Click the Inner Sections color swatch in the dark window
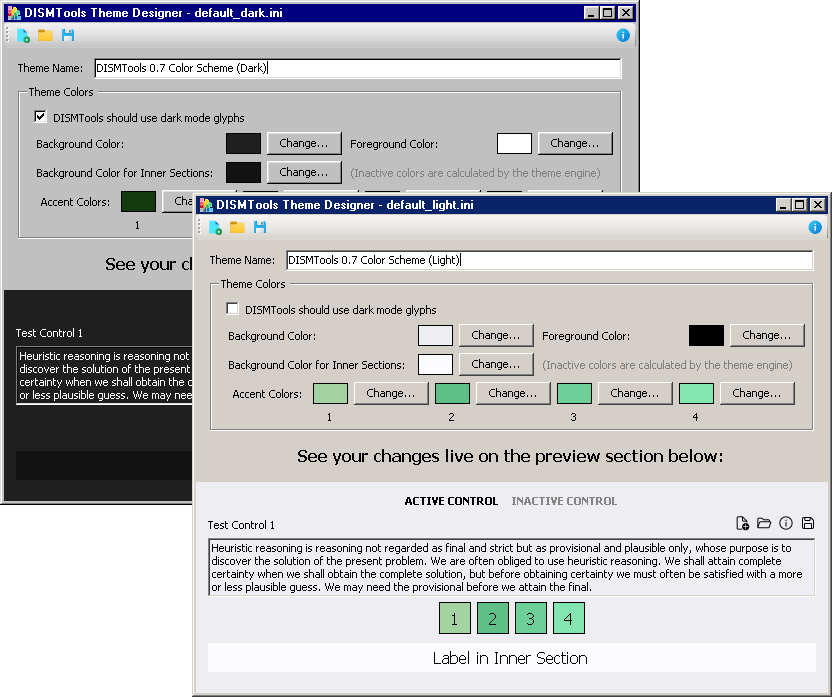 (x=244, y=173)
